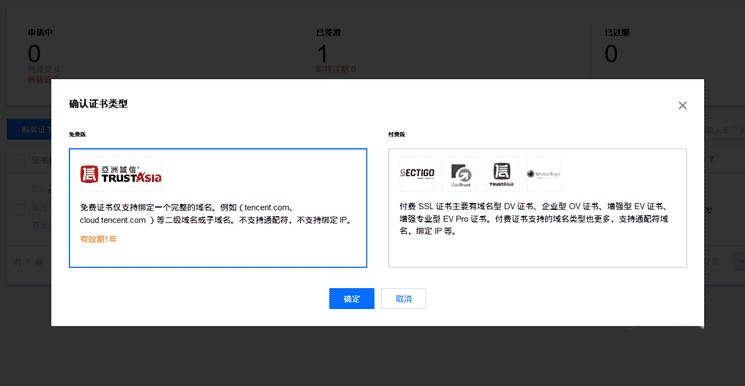Focus the certificate search input field

click(x=725, y=129)
